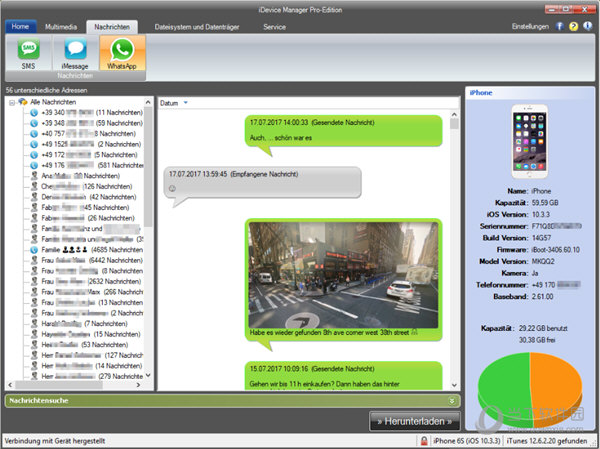
Task: Switch to the Home tab
Action: [21, 26]
